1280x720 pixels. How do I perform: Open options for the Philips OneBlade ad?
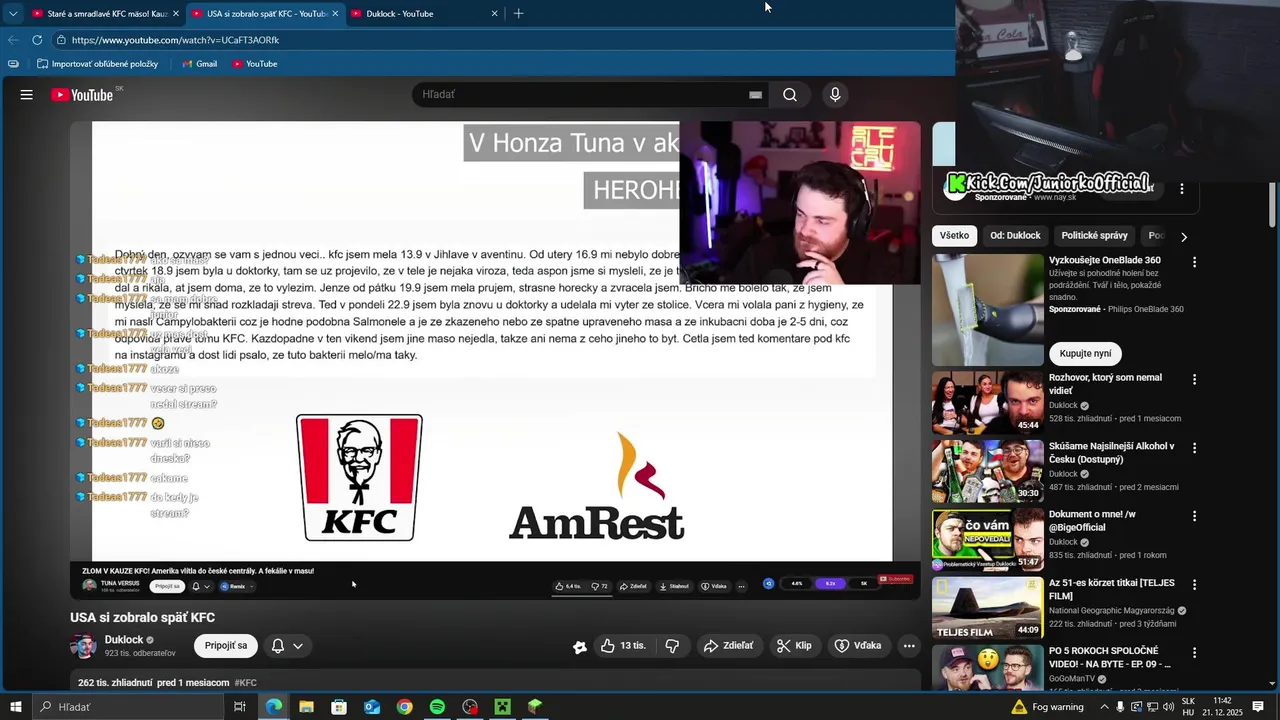click(x=1194, y=262)
